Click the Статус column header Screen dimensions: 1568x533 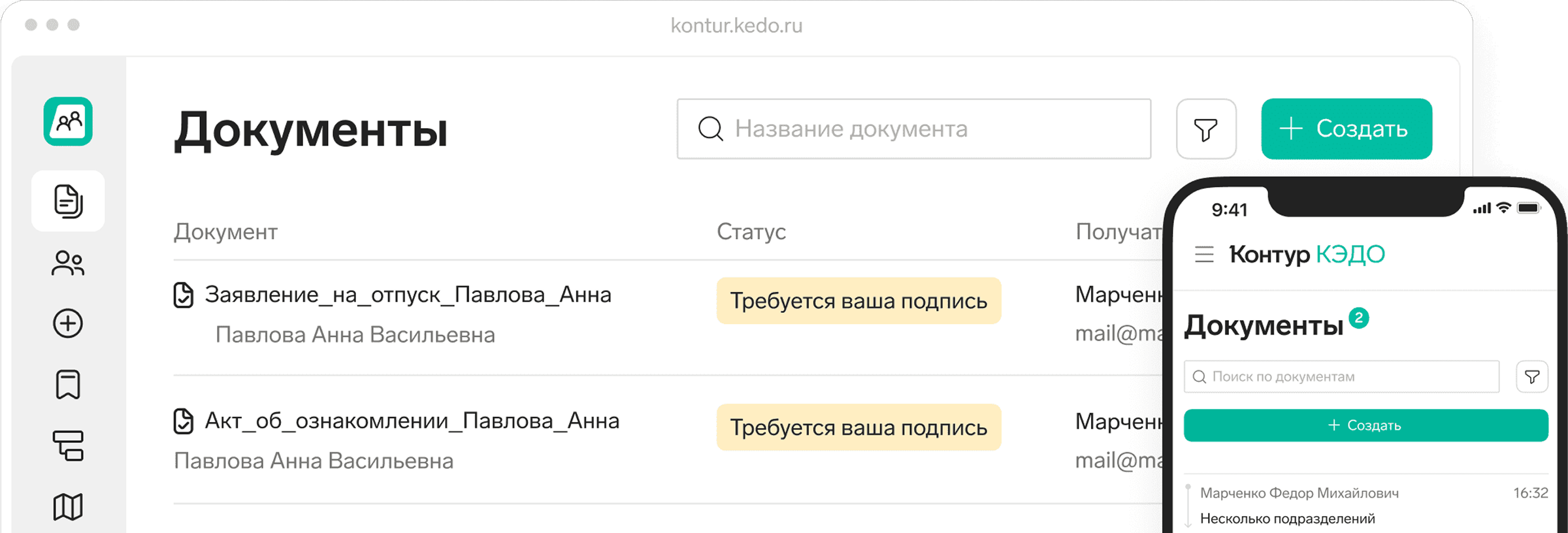coord(751,232)
